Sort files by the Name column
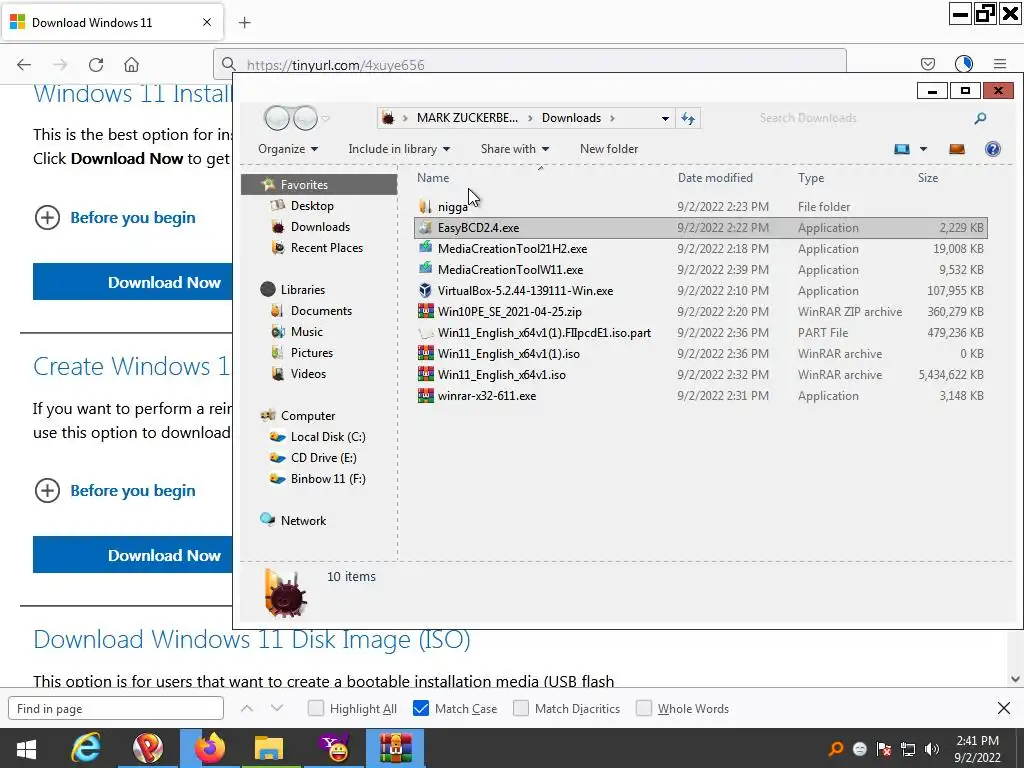1024x768 pixels. [433, 178]
